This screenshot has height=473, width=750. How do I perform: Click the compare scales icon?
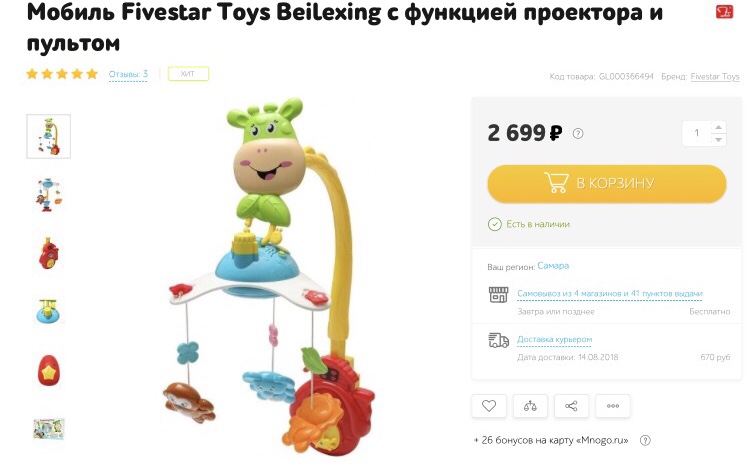click(x=530, y=406)
